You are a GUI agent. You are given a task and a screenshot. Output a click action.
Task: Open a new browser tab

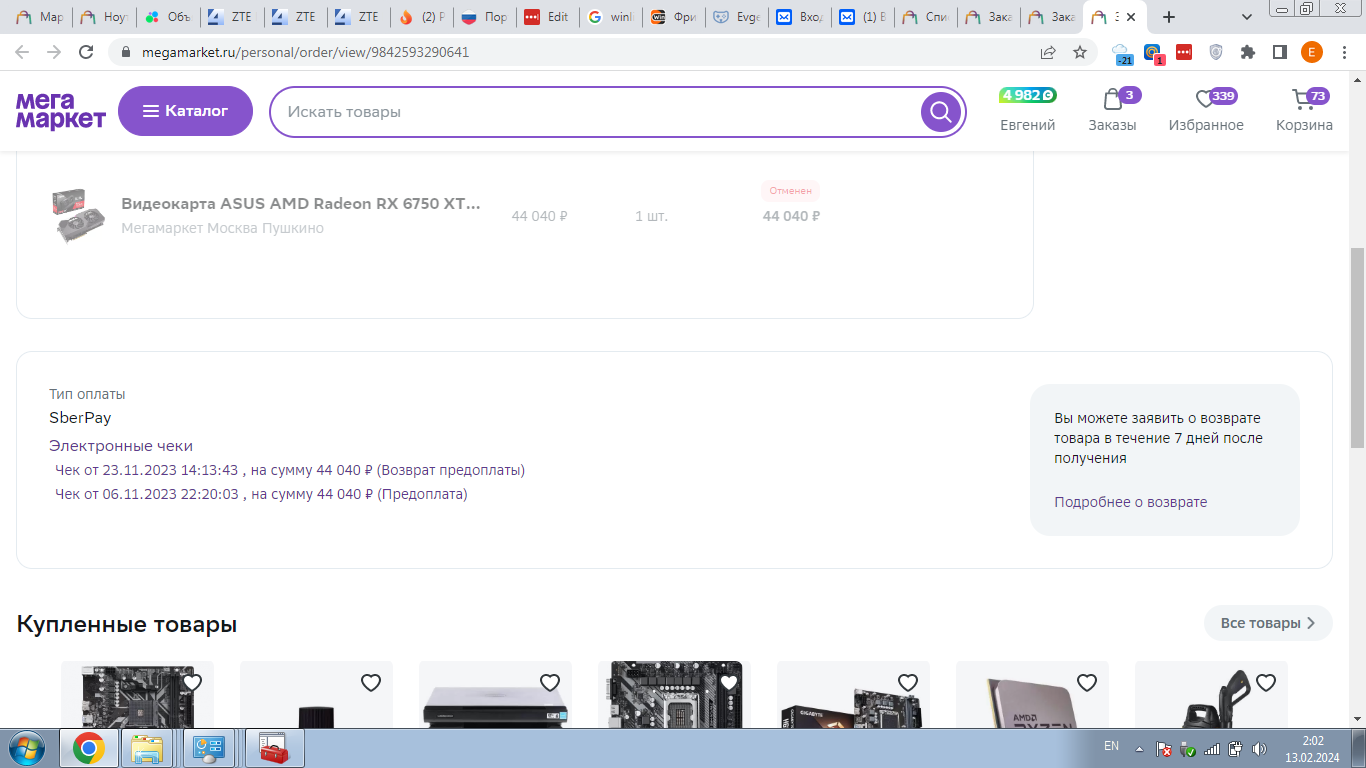coord(1169,17)
